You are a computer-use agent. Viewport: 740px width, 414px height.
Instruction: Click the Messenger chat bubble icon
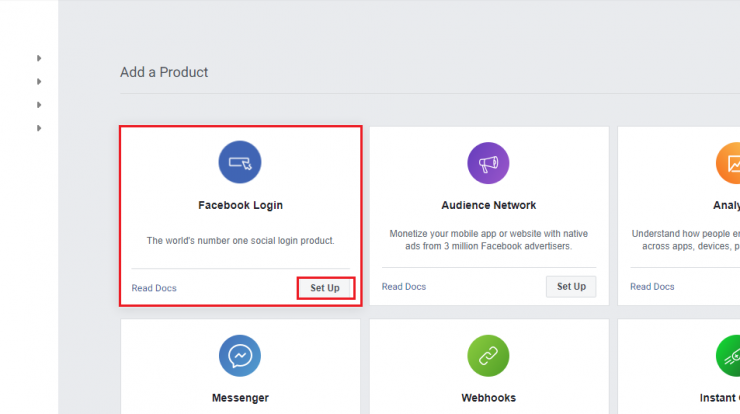(240, 355)
